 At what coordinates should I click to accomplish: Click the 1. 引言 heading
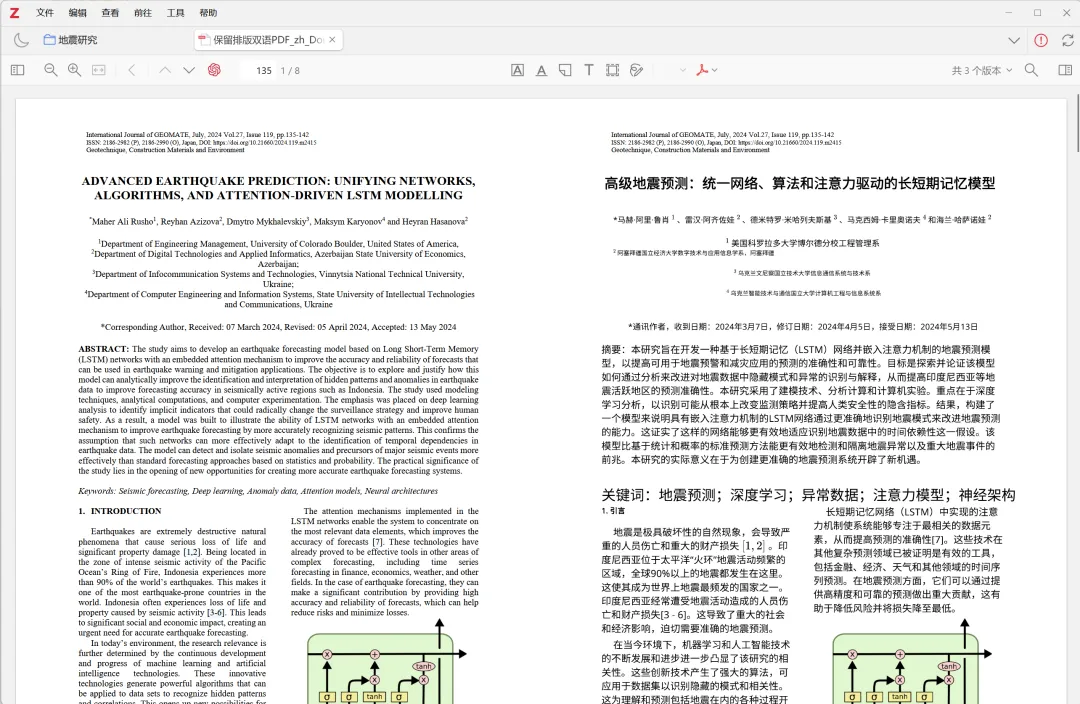613,511
